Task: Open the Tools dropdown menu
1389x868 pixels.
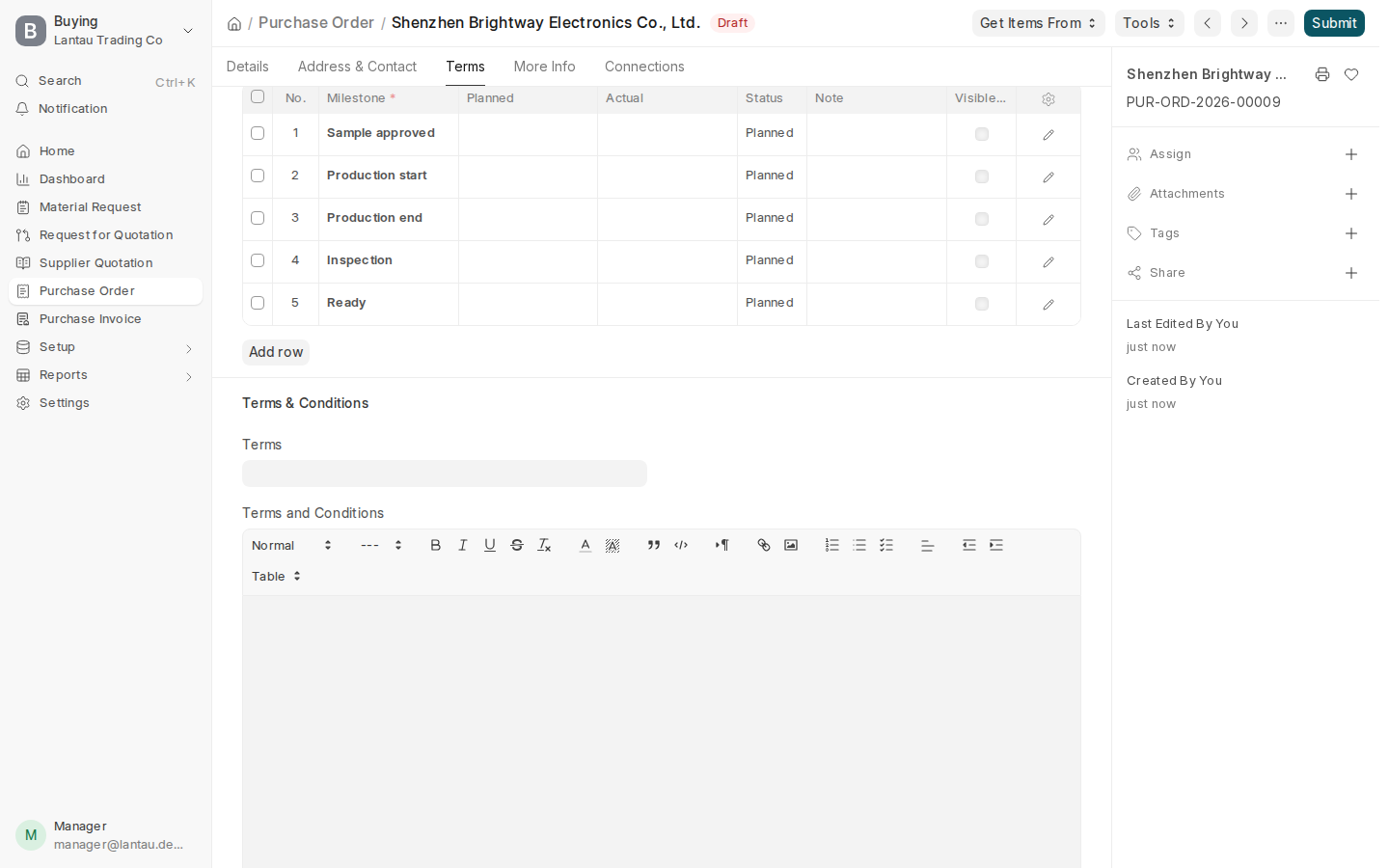Action: click(x=1149, y=23)
